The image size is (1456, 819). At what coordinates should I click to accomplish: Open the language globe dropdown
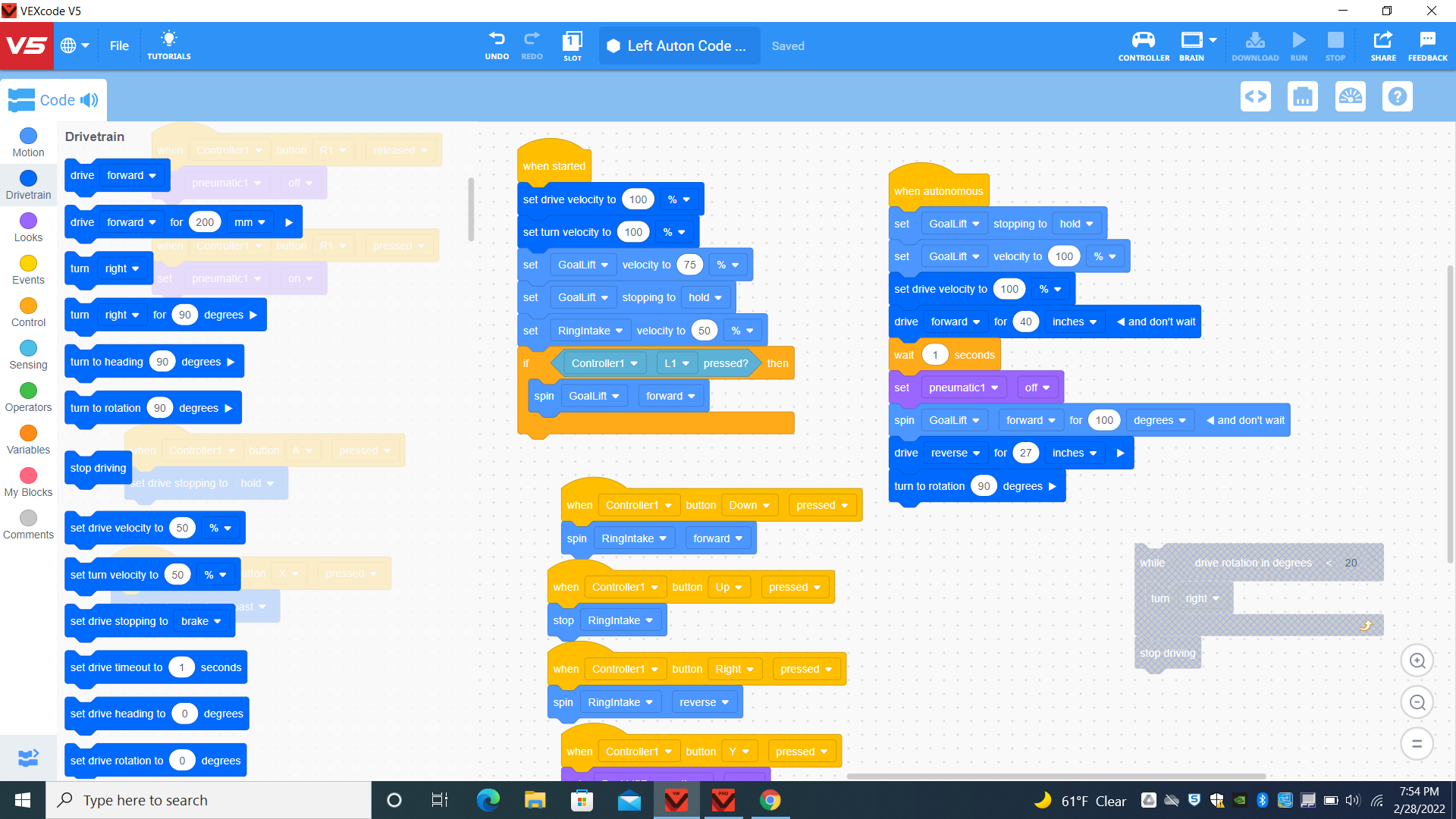click(x=74, y=45)
